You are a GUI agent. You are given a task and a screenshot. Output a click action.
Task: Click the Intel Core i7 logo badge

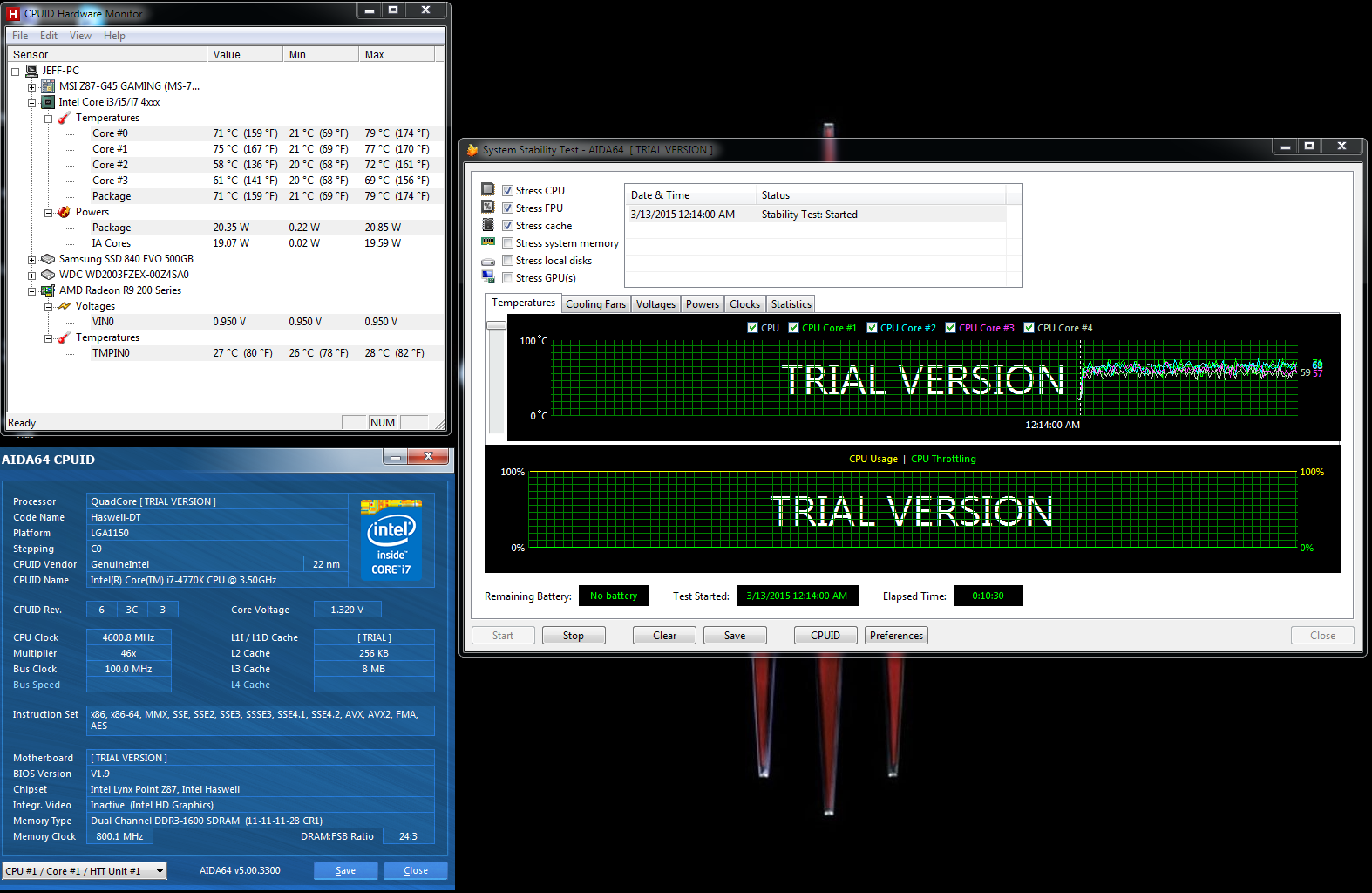pyautogui.click(x=391, y=539)
